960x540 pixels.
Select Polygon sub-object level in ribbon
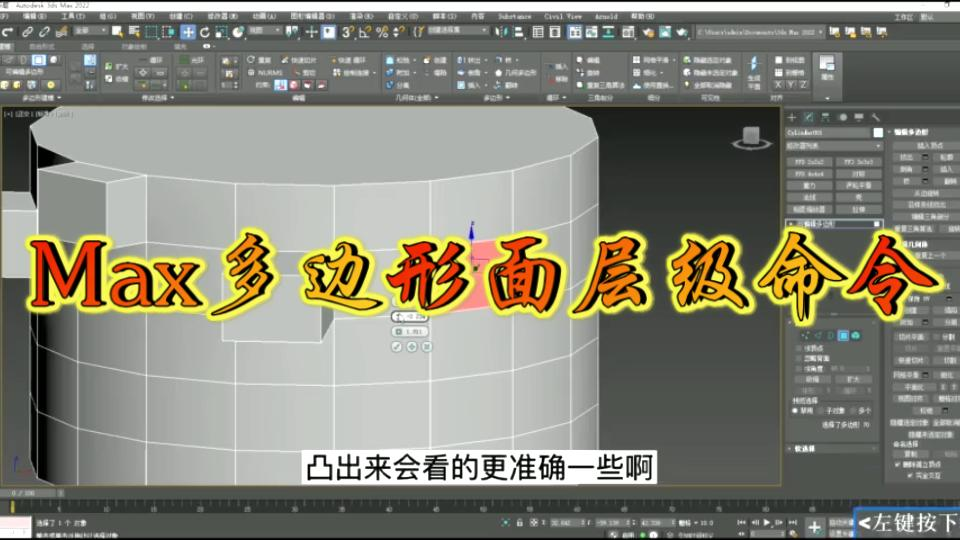tap(39, 60)
